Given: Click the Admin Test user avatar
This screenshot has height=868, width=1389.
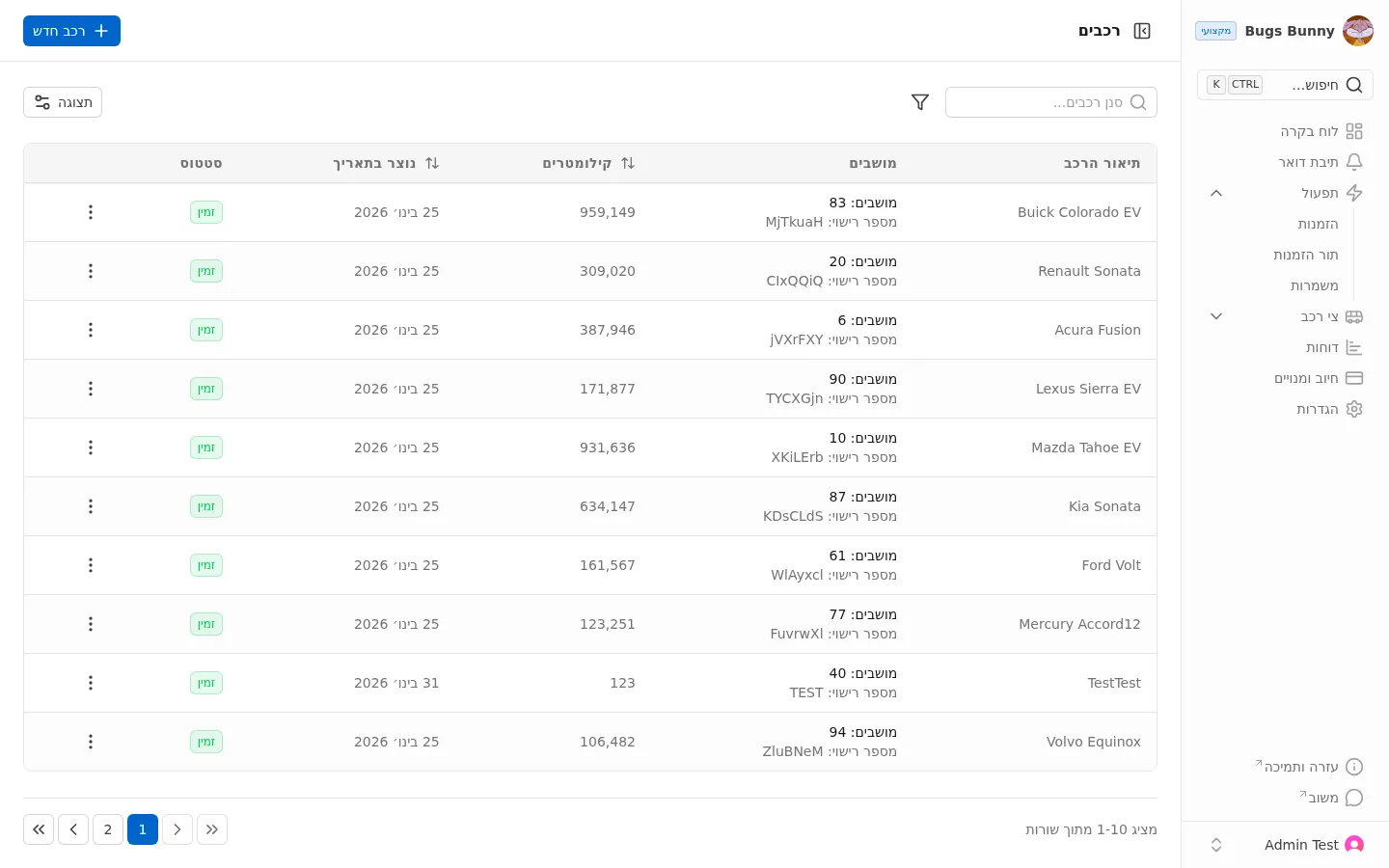Looking at the screenshot, I should tap(1354, 845).
